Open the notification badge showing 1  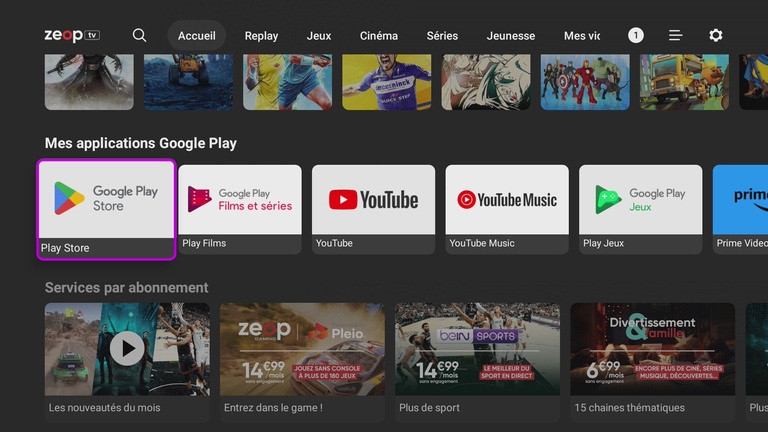[x=636, y=35]
